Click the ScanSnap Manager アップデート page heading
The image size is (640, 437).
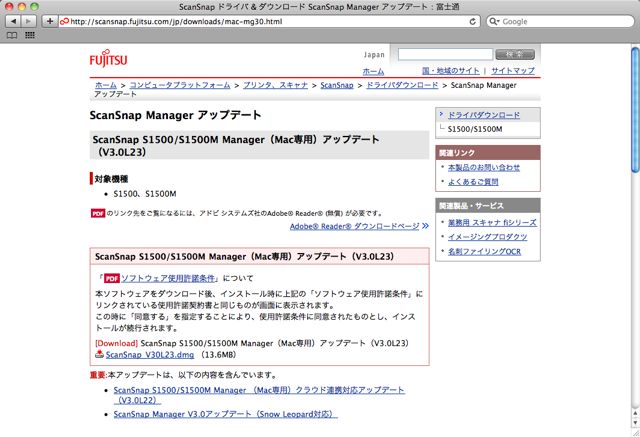pos(175,115)
